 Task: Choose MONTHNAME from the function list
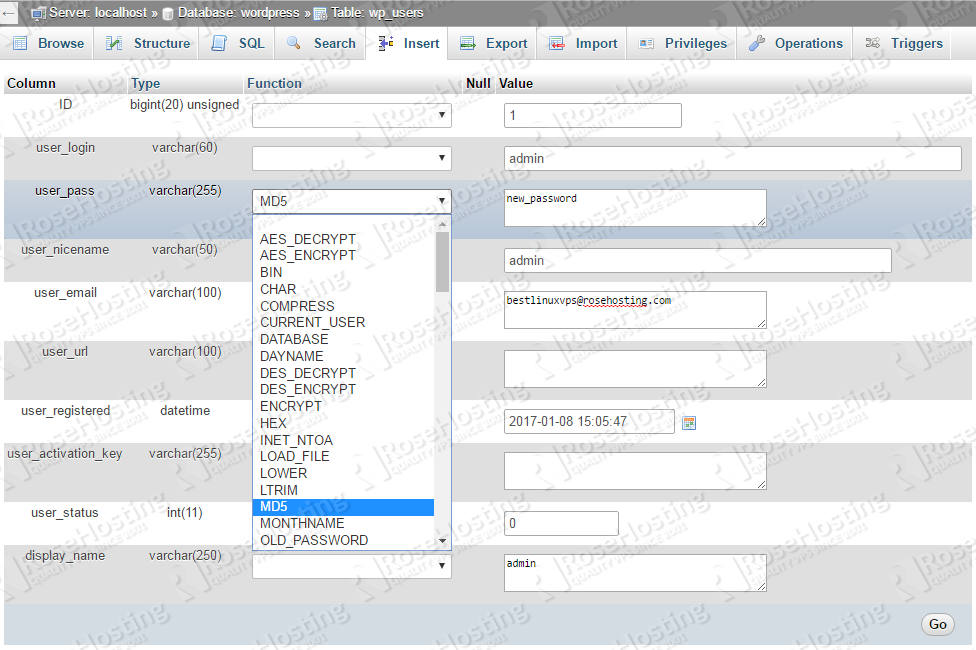click(343, 524)
